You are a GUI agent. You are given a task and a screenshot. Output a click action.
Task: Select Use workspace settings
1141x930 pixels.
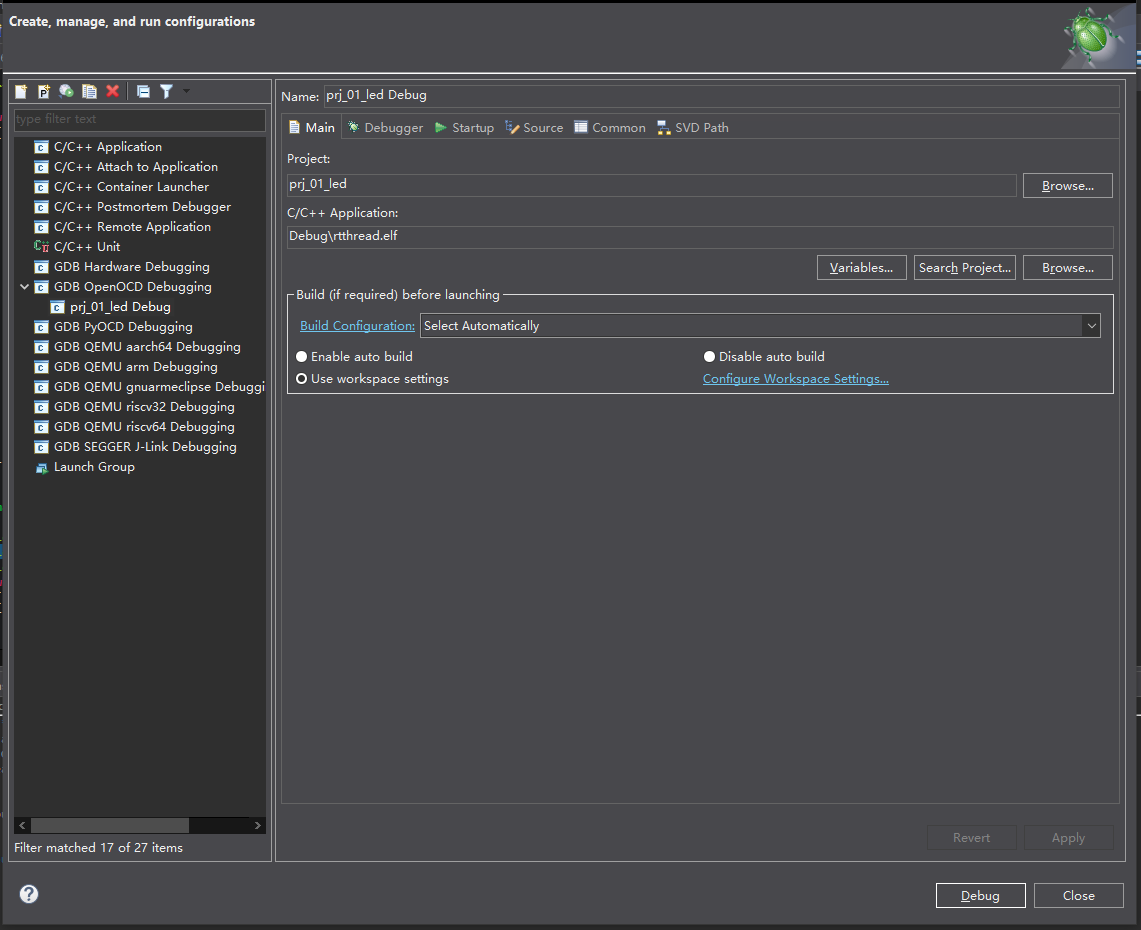pos(301,378)
